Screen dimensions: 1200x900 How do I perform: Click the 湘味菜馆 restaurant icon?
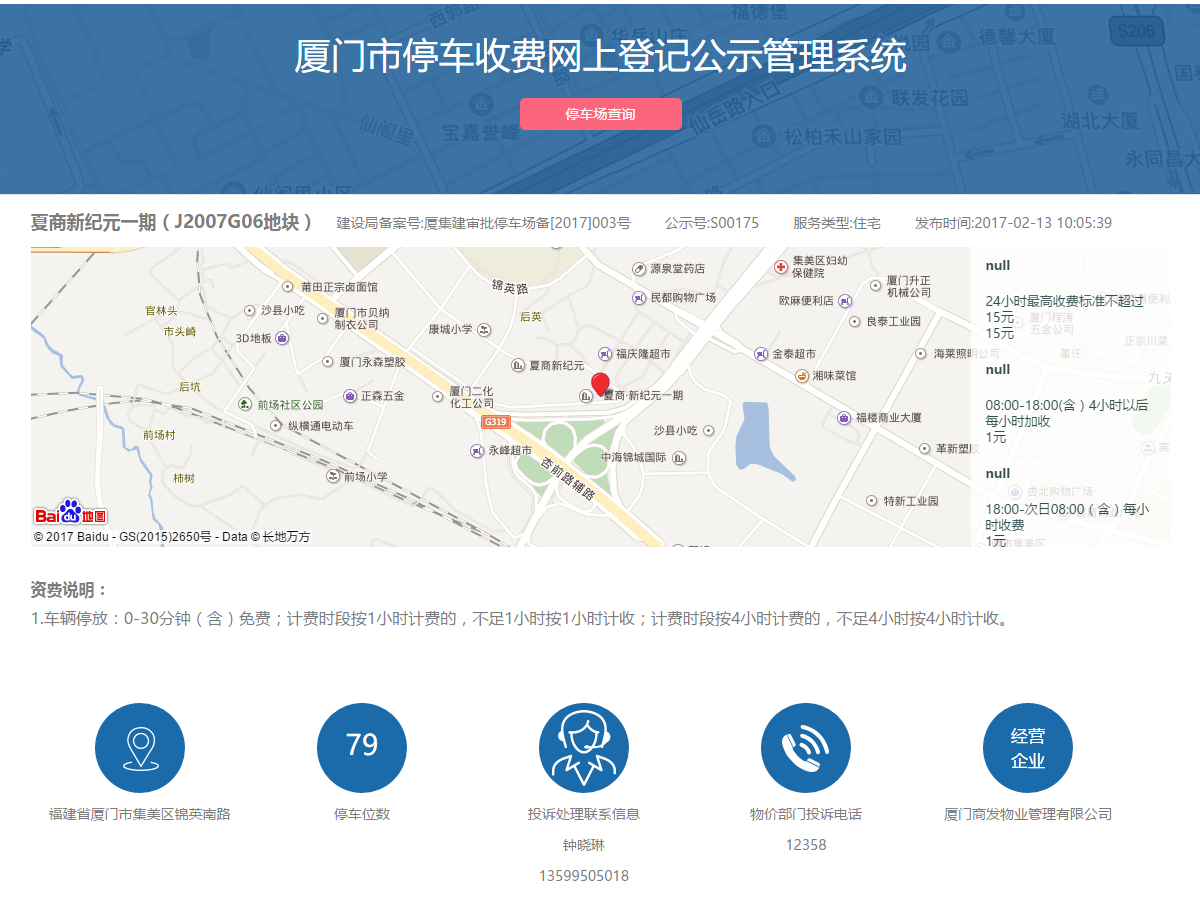point(802,375)
